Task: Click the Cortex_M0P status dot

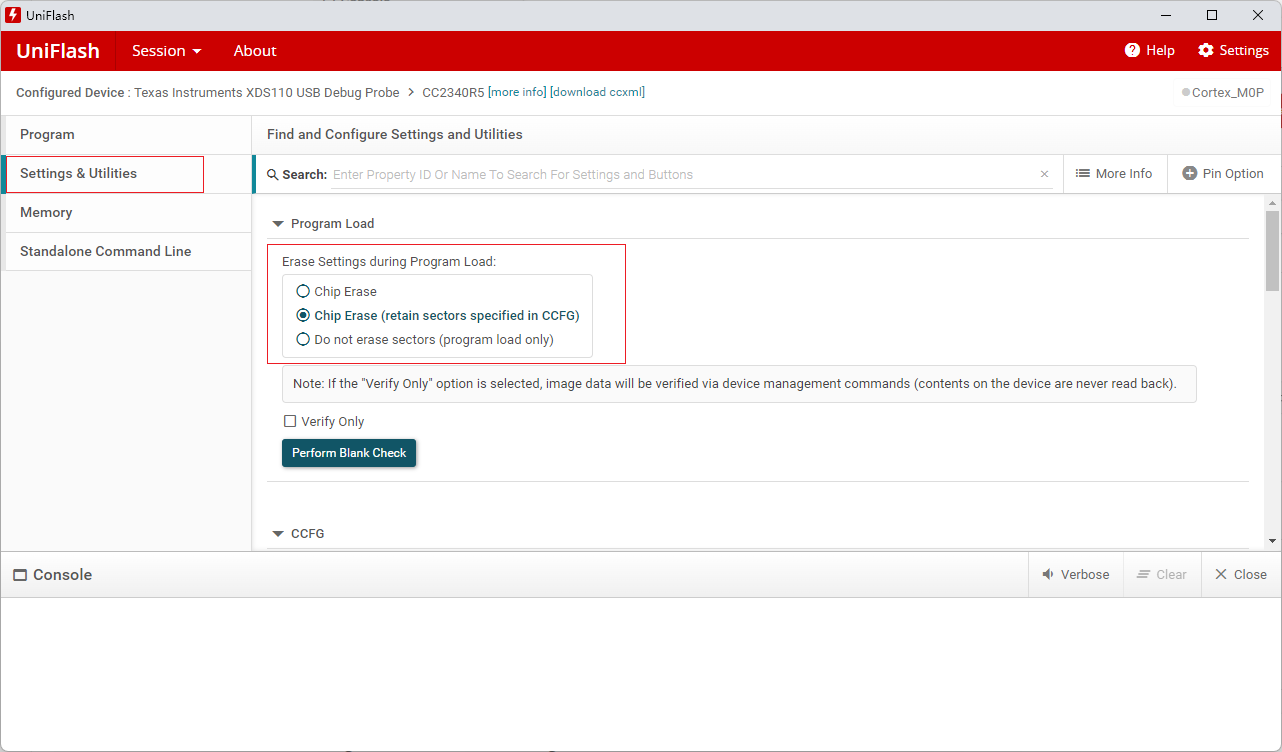Action: [1186, 92]
